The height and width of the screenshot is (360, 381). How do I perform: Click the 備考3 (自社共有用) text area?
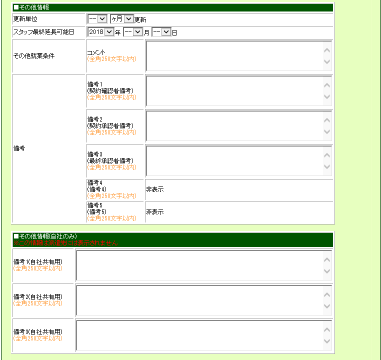click(x=204, y=335)
